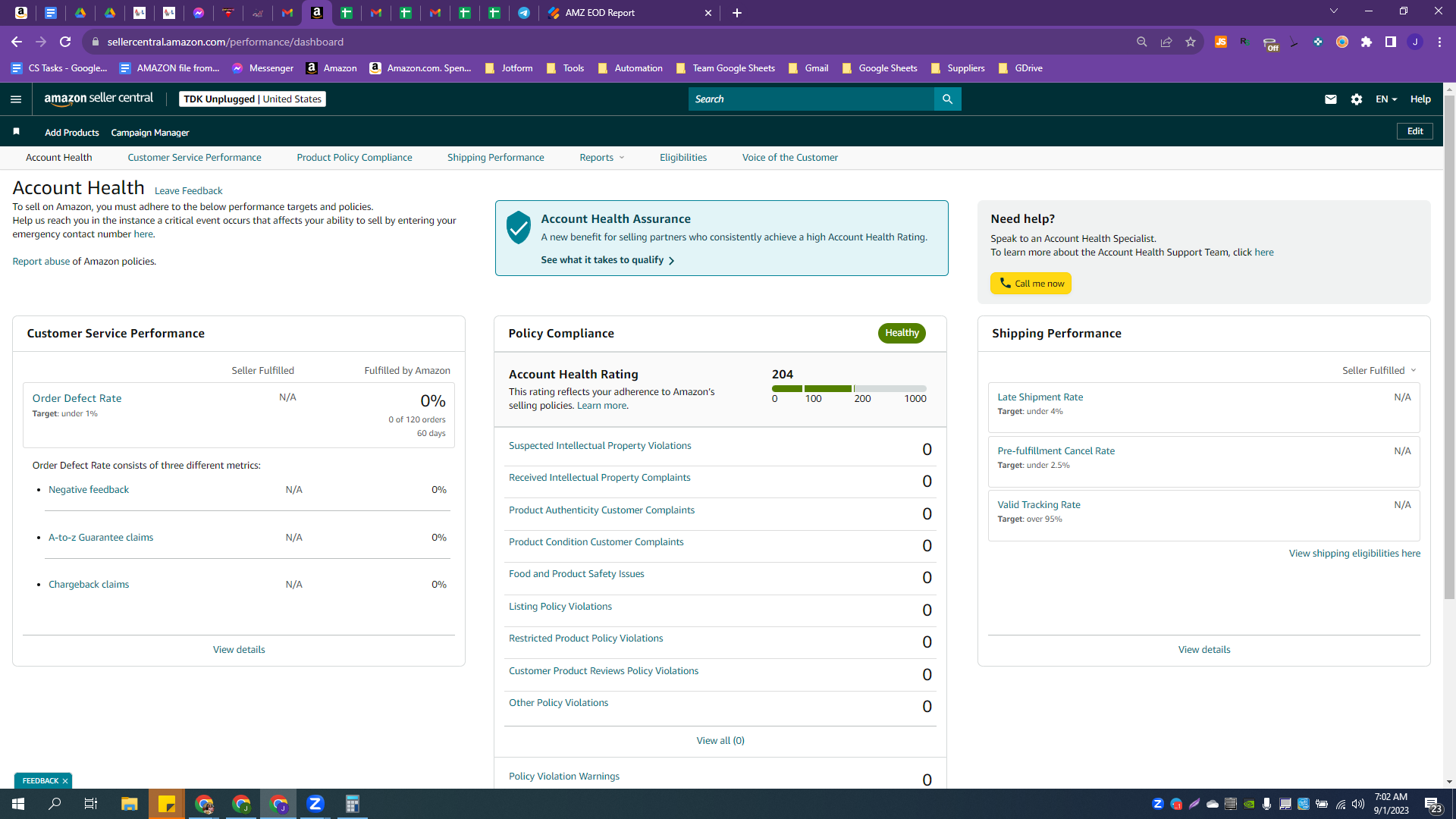The height and width of the screenshot is (819, 1456).
Task: Open the Late Shipment Rate link
Action: pyautogui.click(x=1040, y=397)
